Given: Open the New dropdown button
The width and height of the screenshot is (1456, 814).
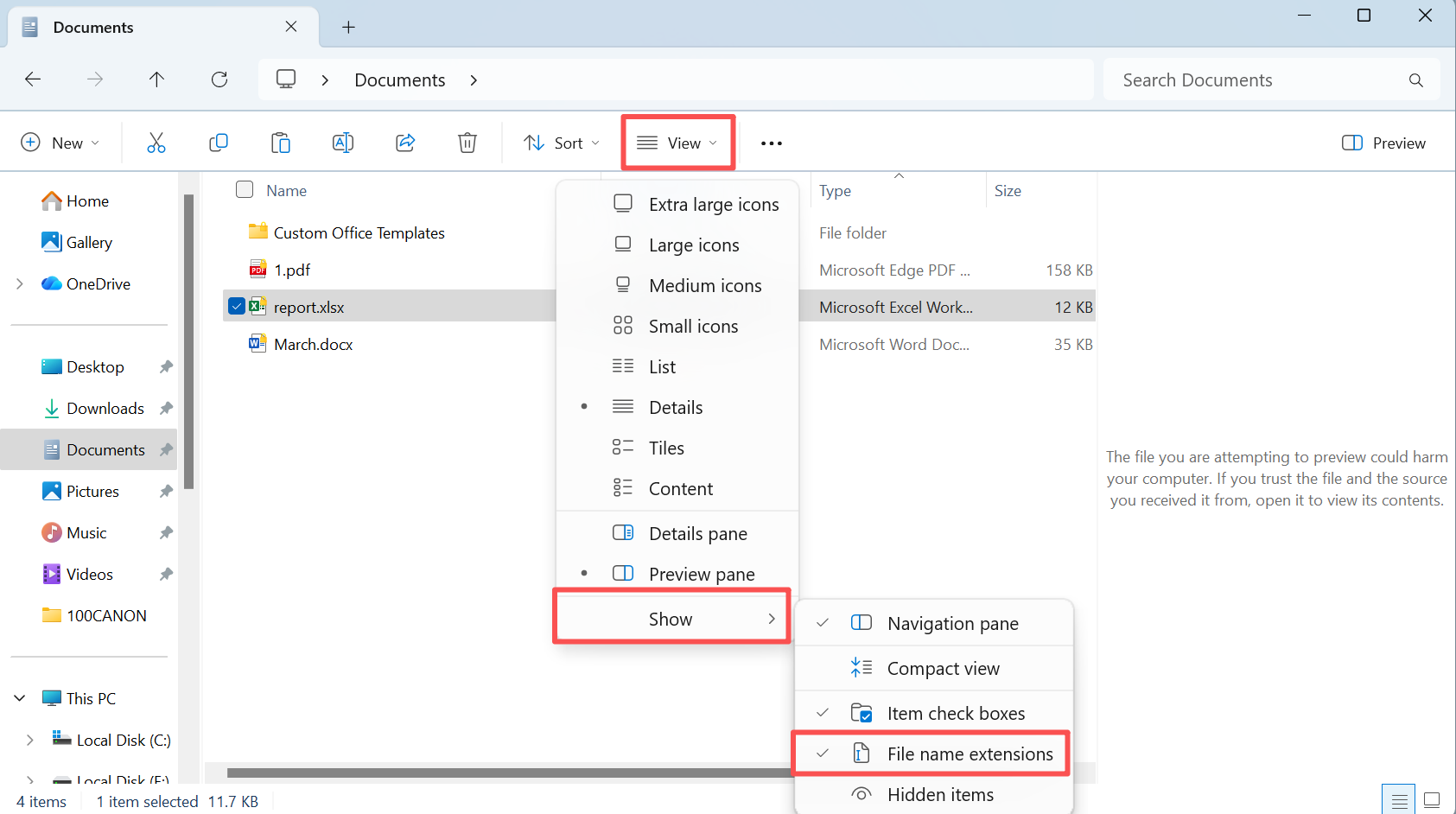Looking at the screenshot, I should (60, 143).
